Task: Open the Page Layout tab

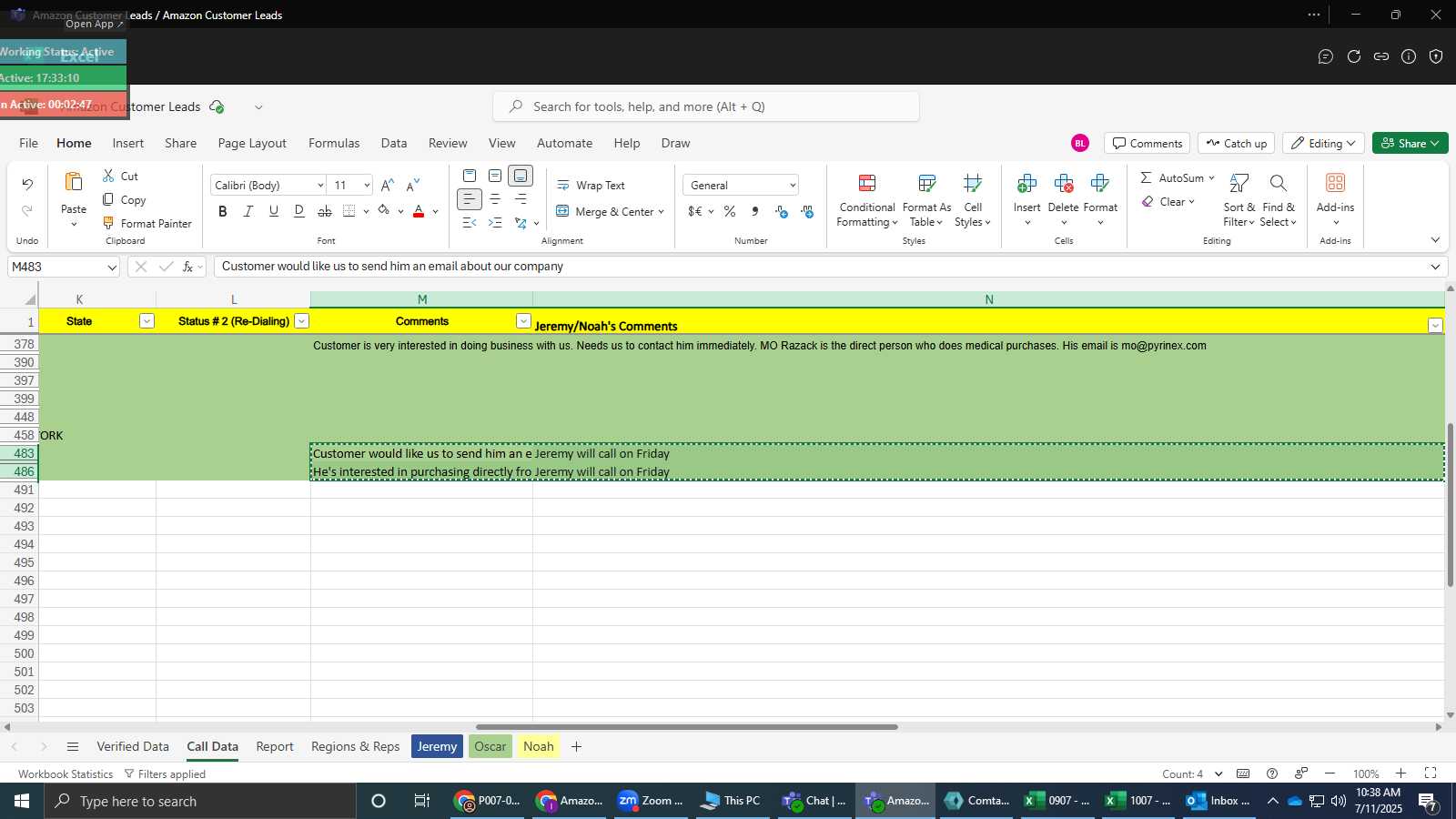Action: (252, 143)
